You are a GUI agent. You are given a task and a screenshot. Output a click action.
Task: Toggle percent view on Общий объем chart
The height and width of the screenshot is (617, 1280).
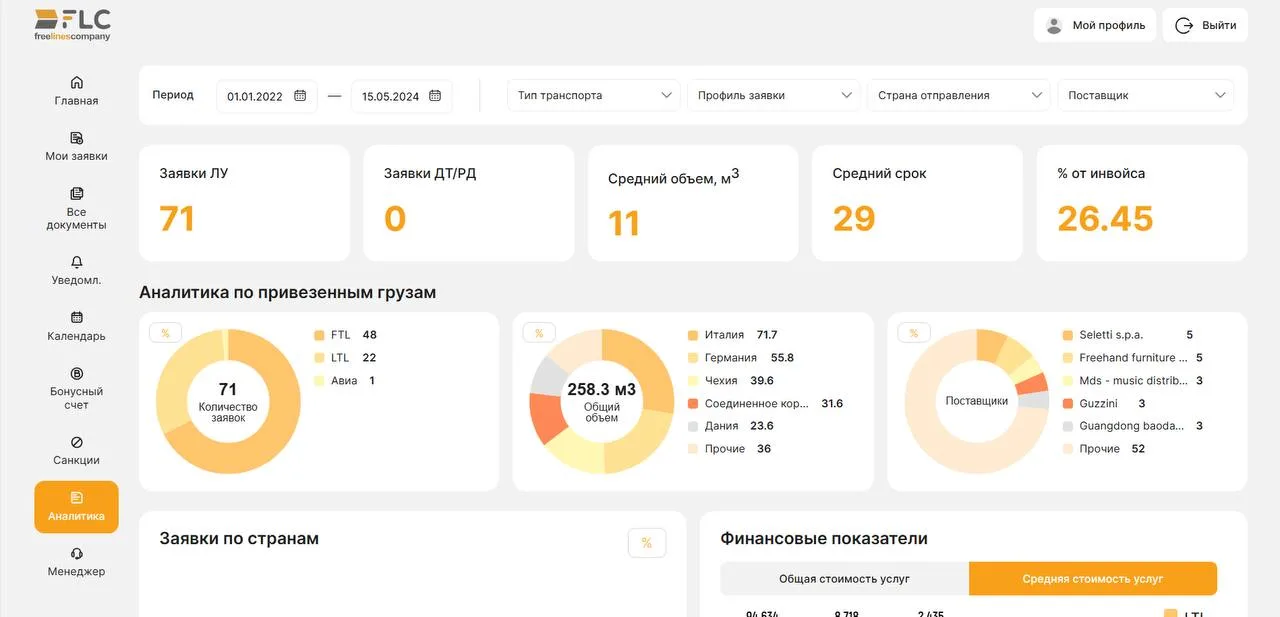pyautogui.click(x=539, y=333)
